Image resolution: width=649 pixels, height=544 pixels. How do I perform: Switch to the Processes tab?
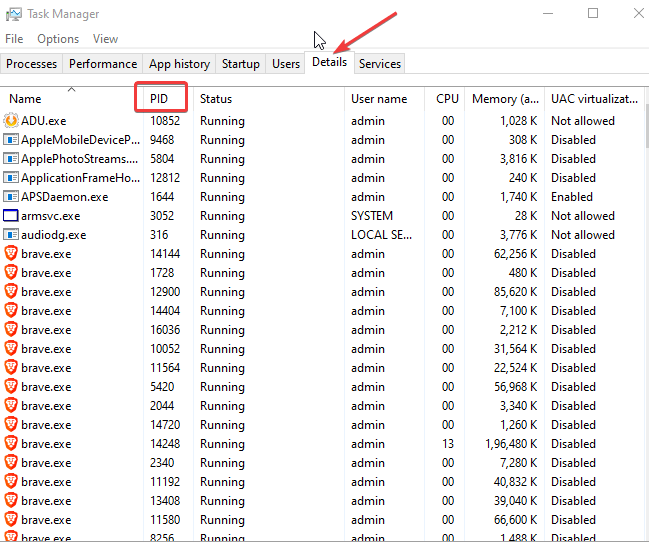(32, 64)
